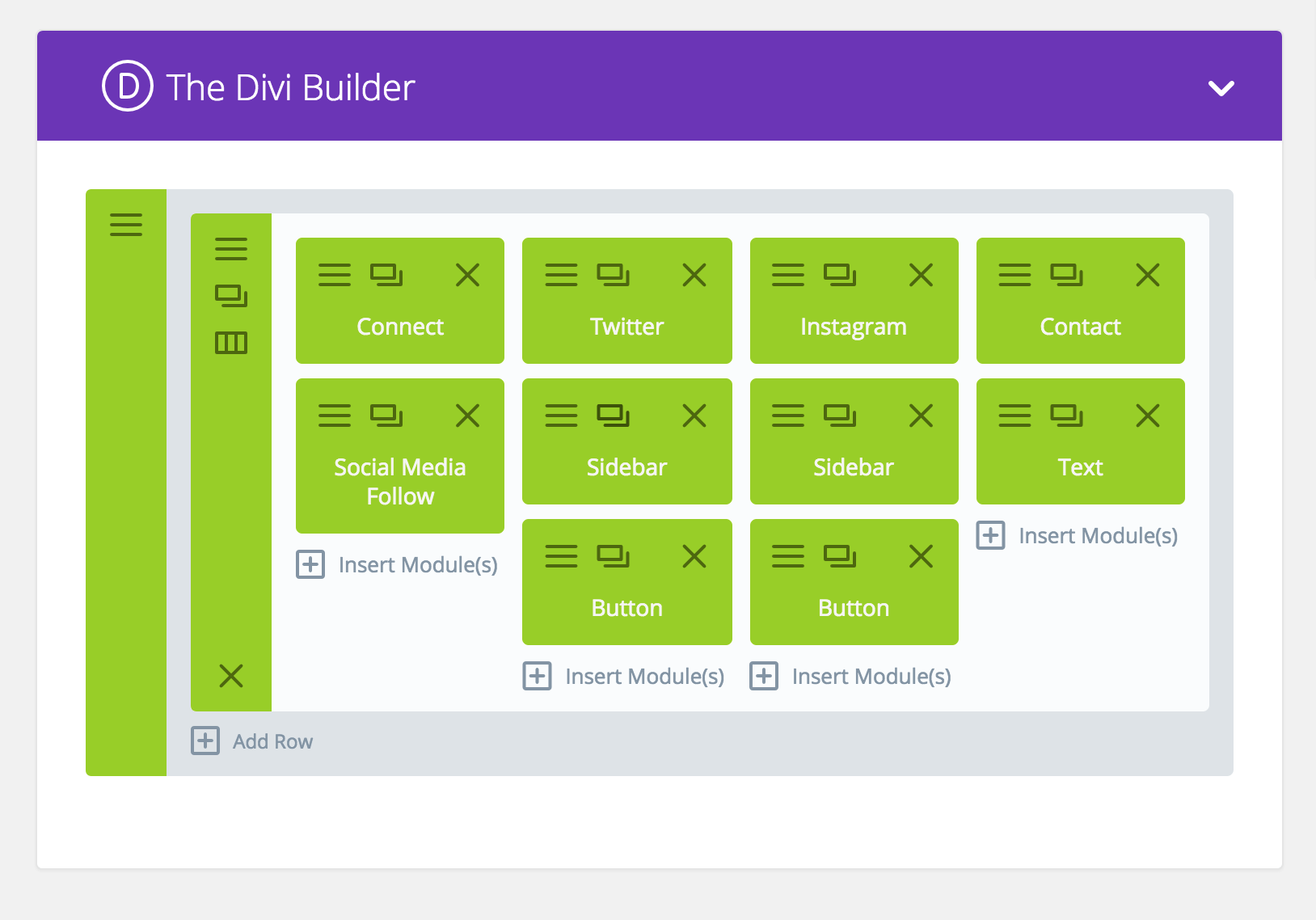Clone the row with duplicate icon

(231, 296)
